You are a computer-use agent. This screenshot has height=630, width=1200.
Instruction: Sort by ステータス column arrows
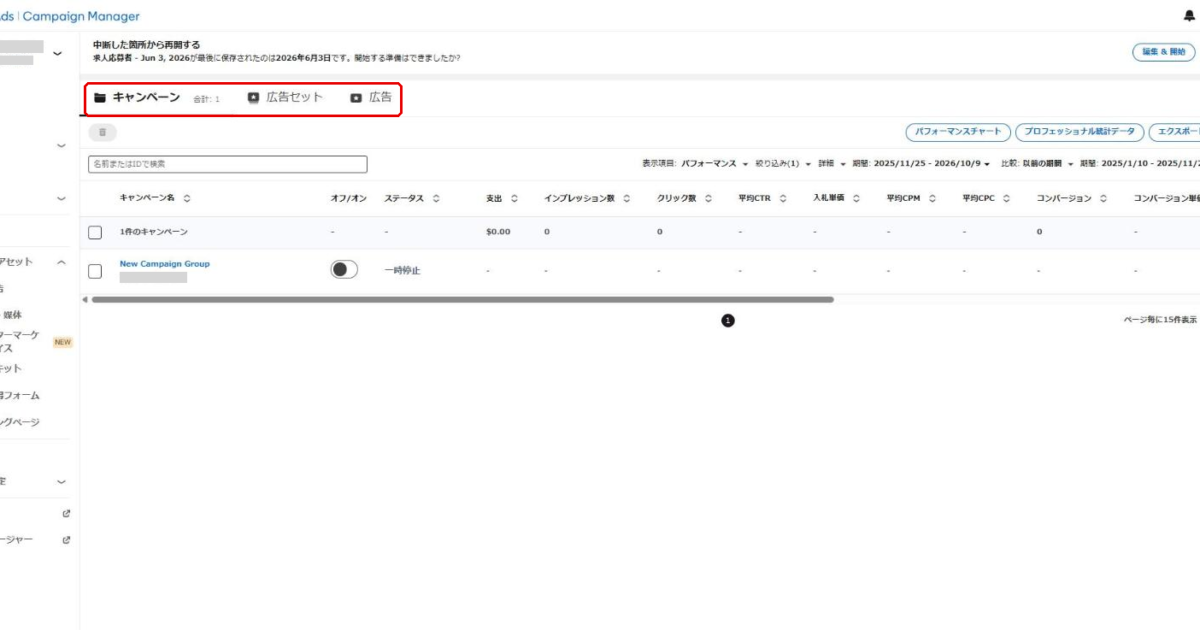pos(436,198)
